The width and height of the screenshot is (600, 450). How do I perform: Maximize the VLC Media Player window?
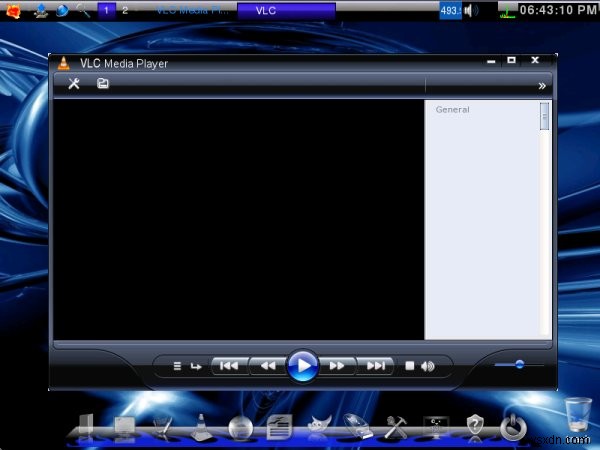[511, 60]
